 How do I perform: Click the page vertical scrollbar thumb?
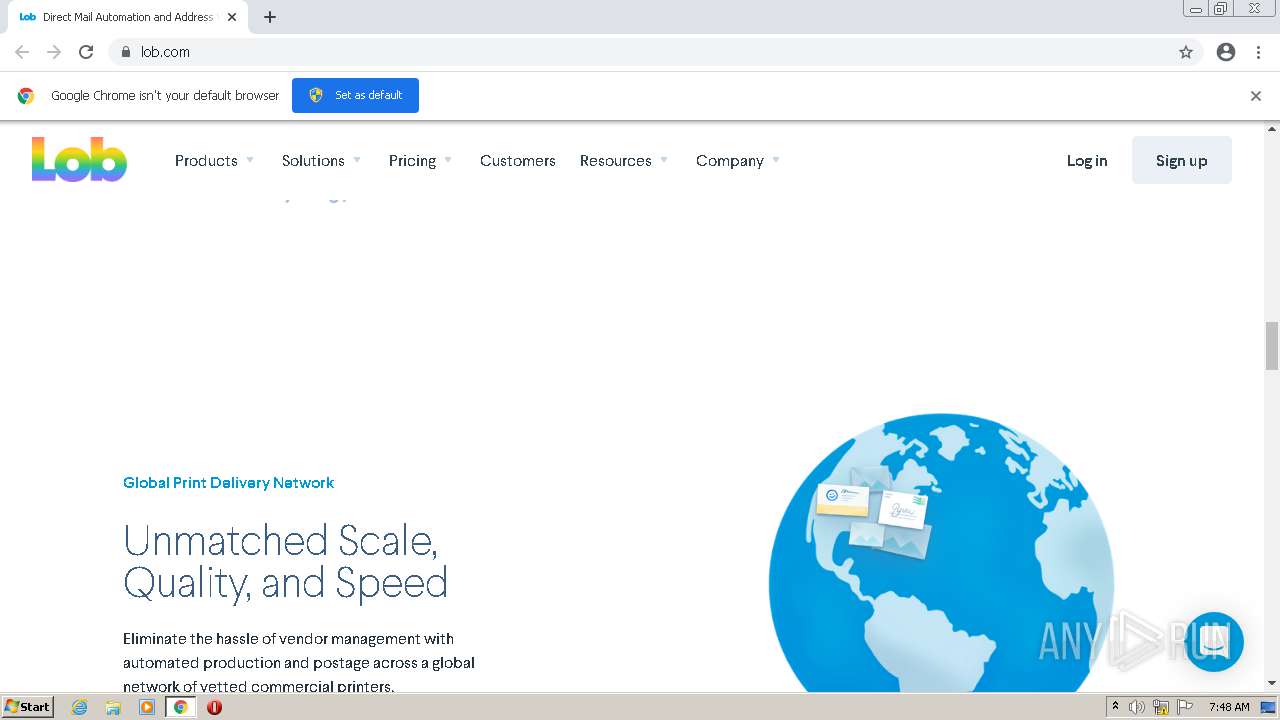click(x=1272, y=346)
